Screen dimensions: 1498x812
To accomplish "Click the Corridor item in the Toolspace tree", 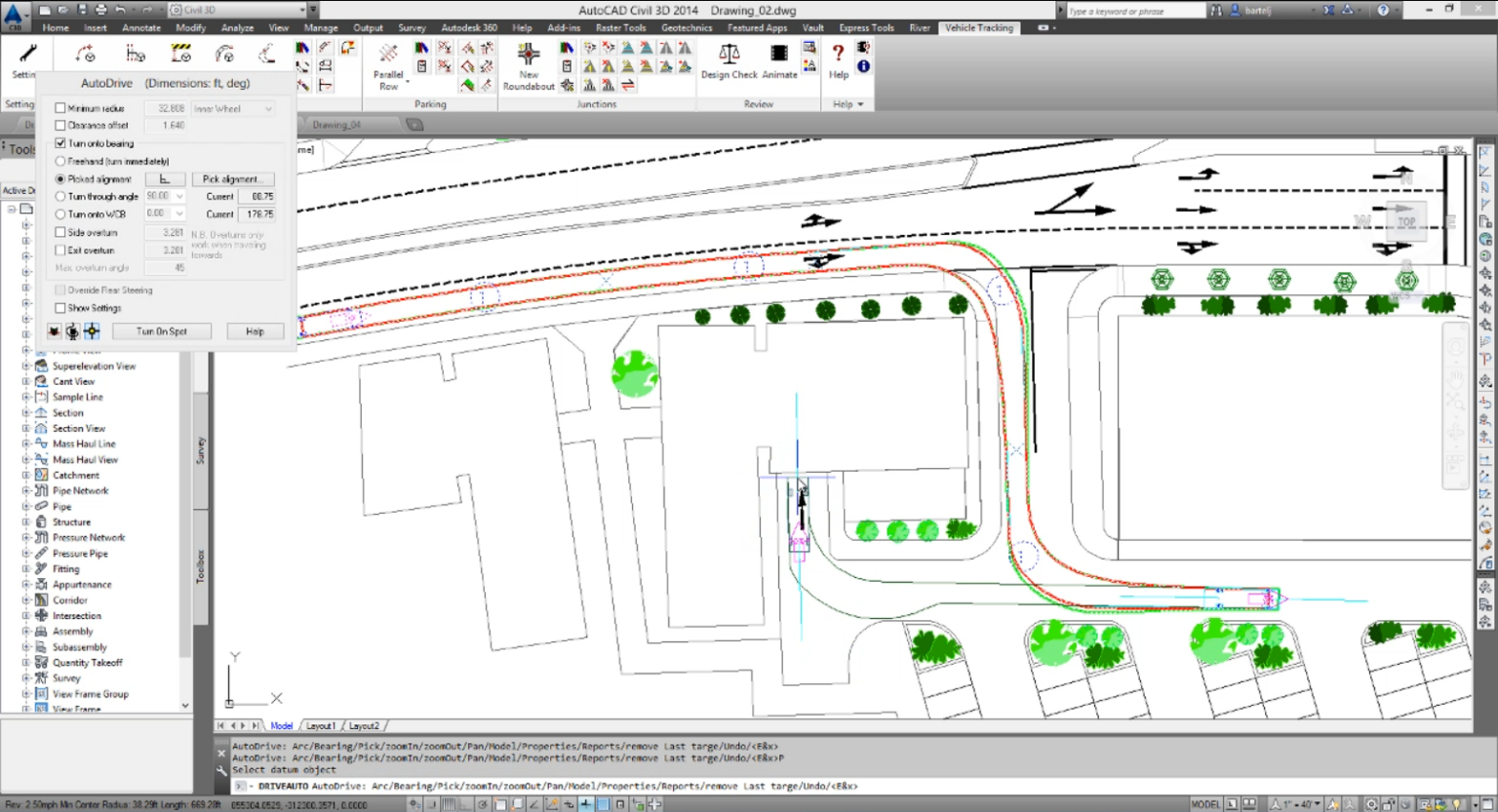I will tap(68, 599).
